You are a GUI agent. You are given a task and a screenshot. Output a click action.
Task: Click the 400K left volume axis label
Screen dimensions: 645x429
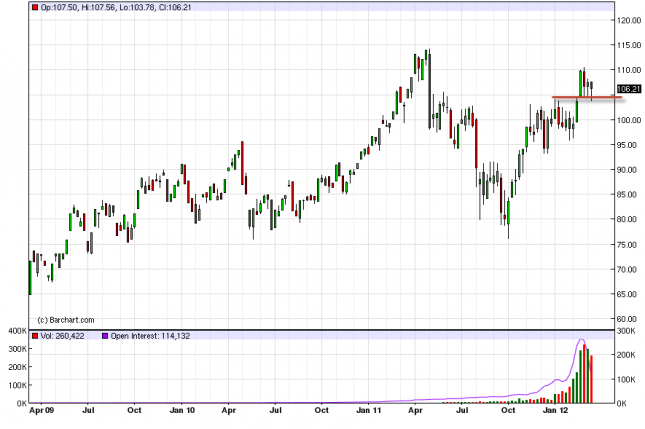tap(14, 330)
